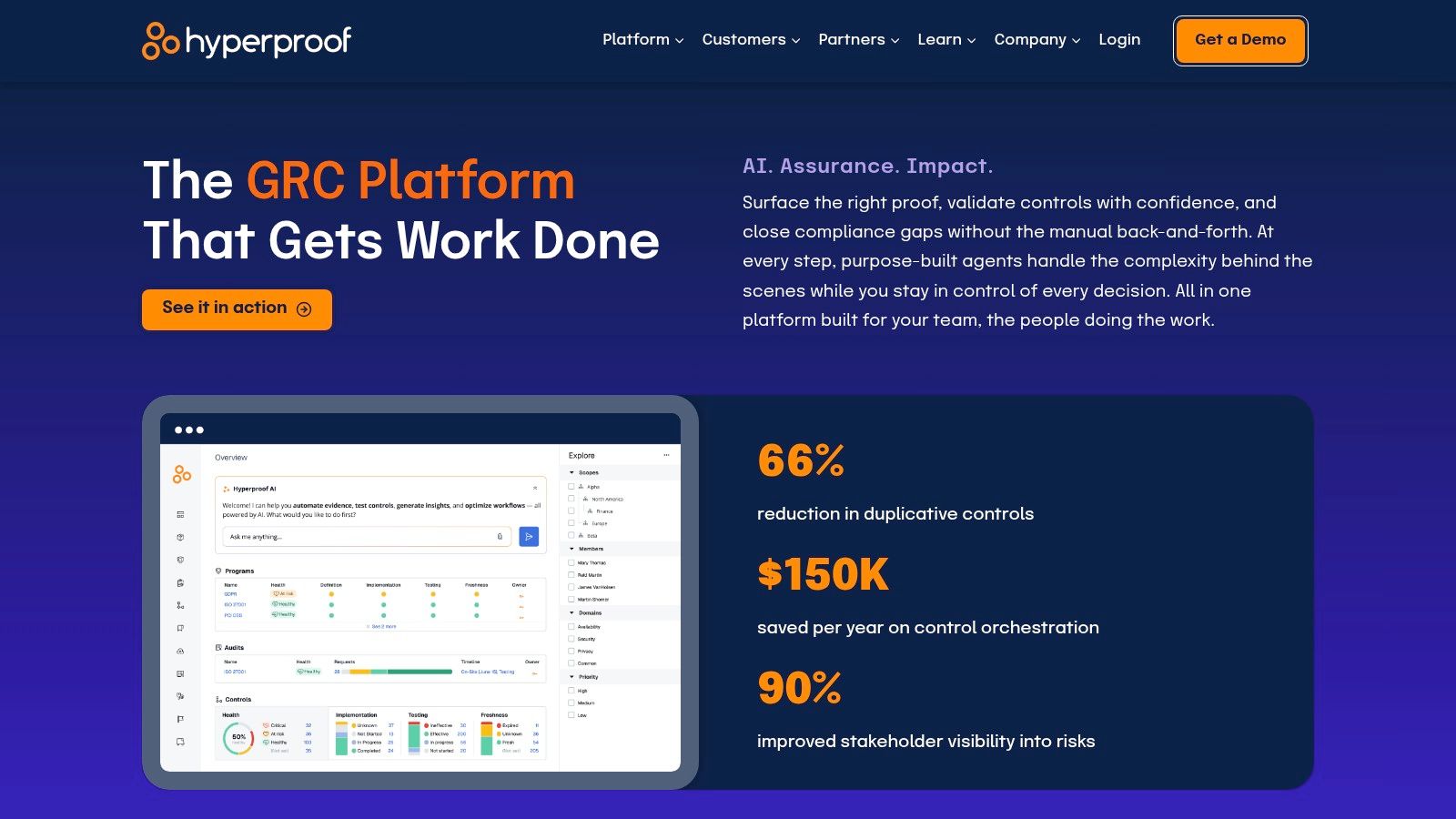Click the blue send arrow in Hyperproof AI
This screenshot has height=819, width=1456.
[x=529, y=537]
